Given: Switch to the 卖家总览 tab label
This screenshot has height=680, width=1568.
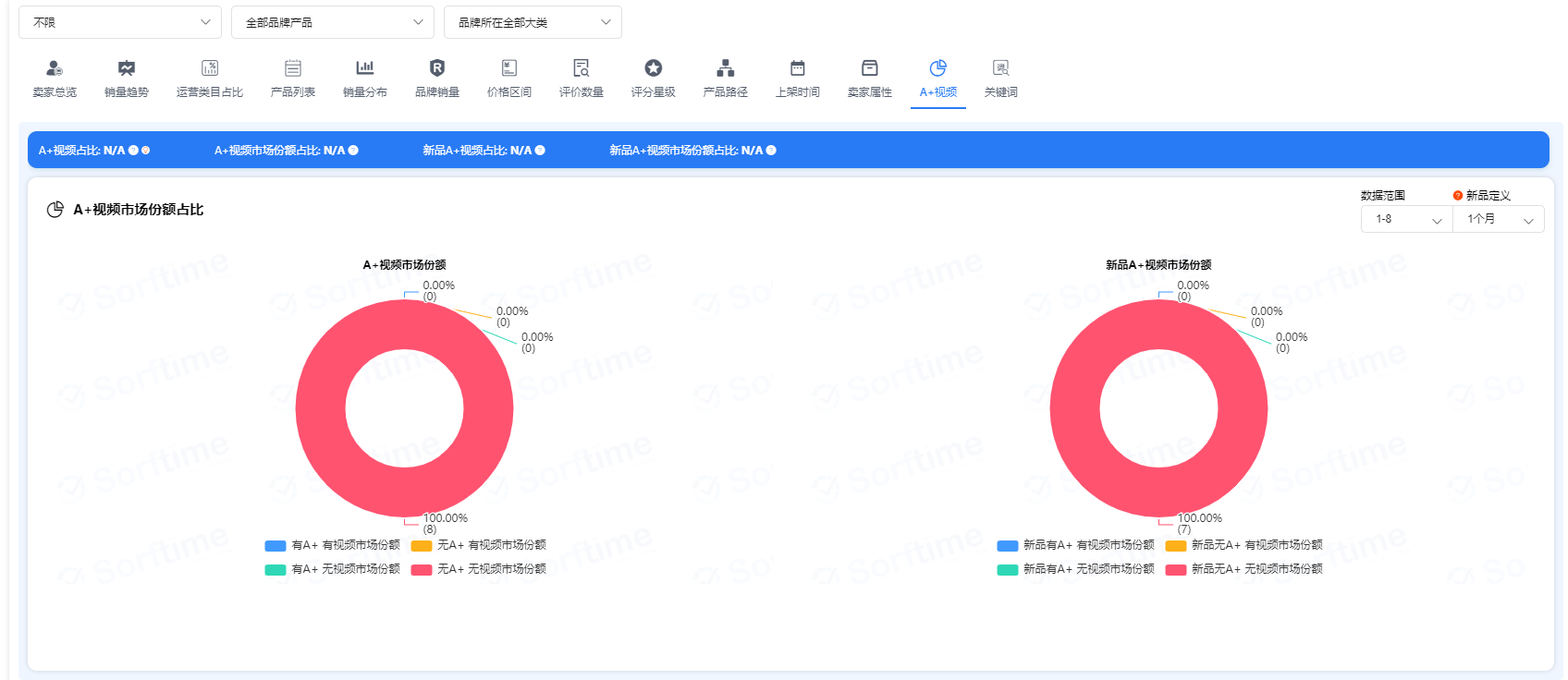Looking at the screenshot, I should coord(55,92).
